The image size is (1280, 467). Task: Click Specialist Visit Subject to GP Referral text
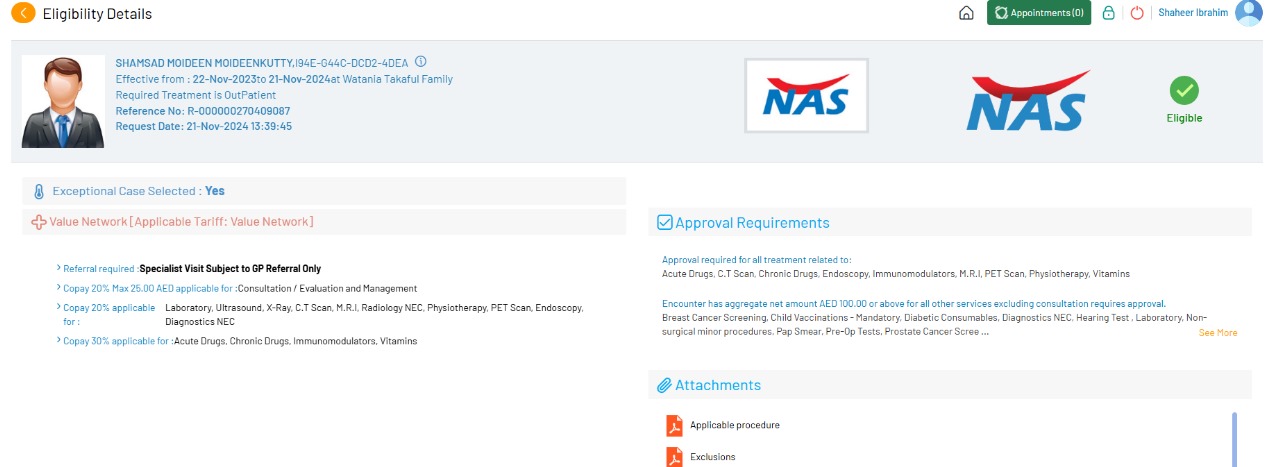coord(230,269)
